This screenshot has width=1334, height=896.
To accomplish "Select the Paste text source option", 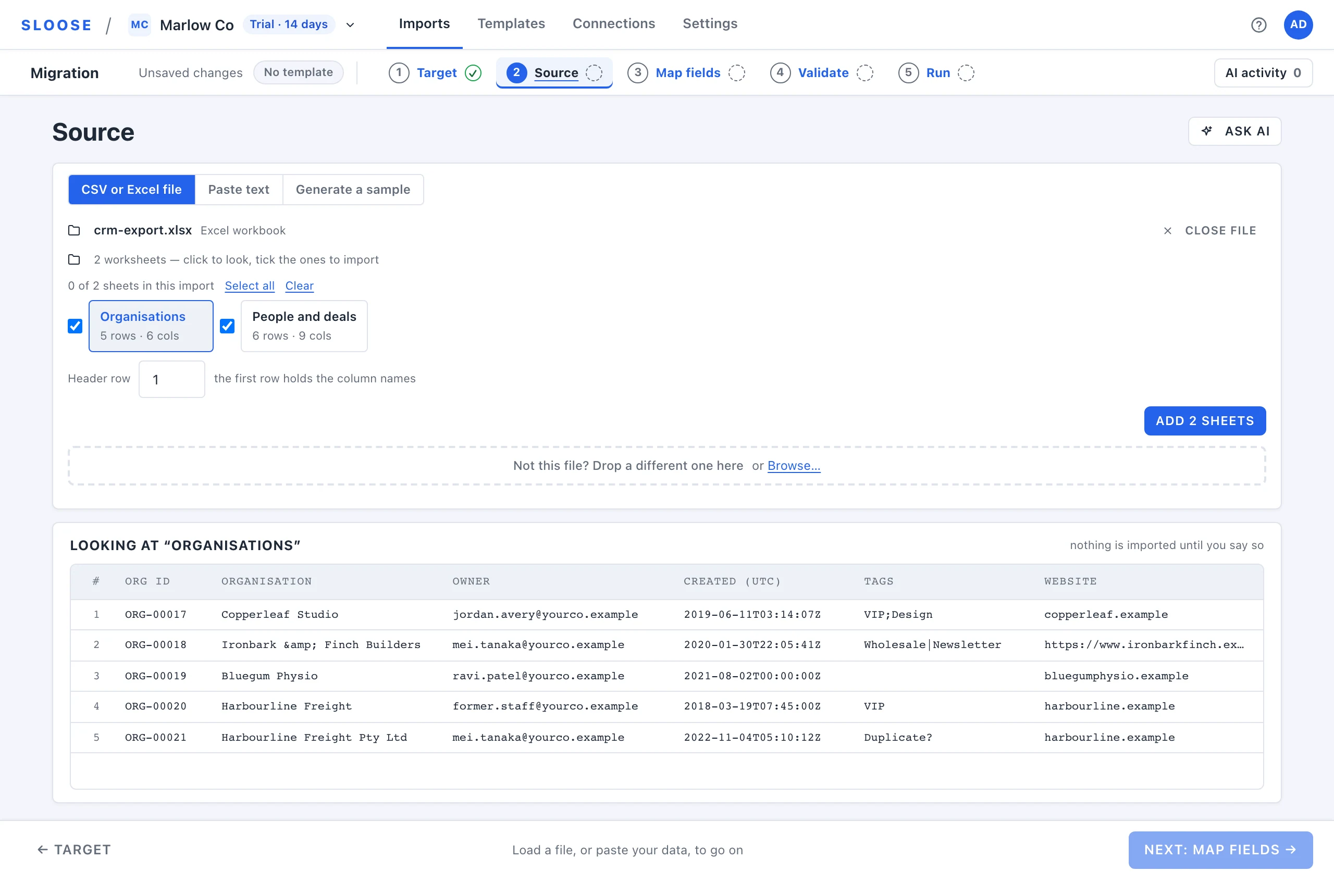I will click(x=238, y=189).
